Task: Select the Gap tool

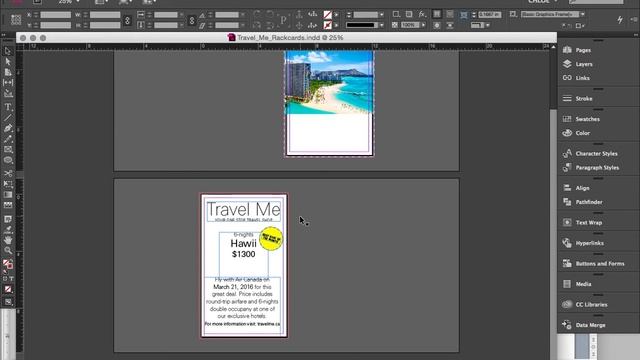Action: click(x=8, y=82)
